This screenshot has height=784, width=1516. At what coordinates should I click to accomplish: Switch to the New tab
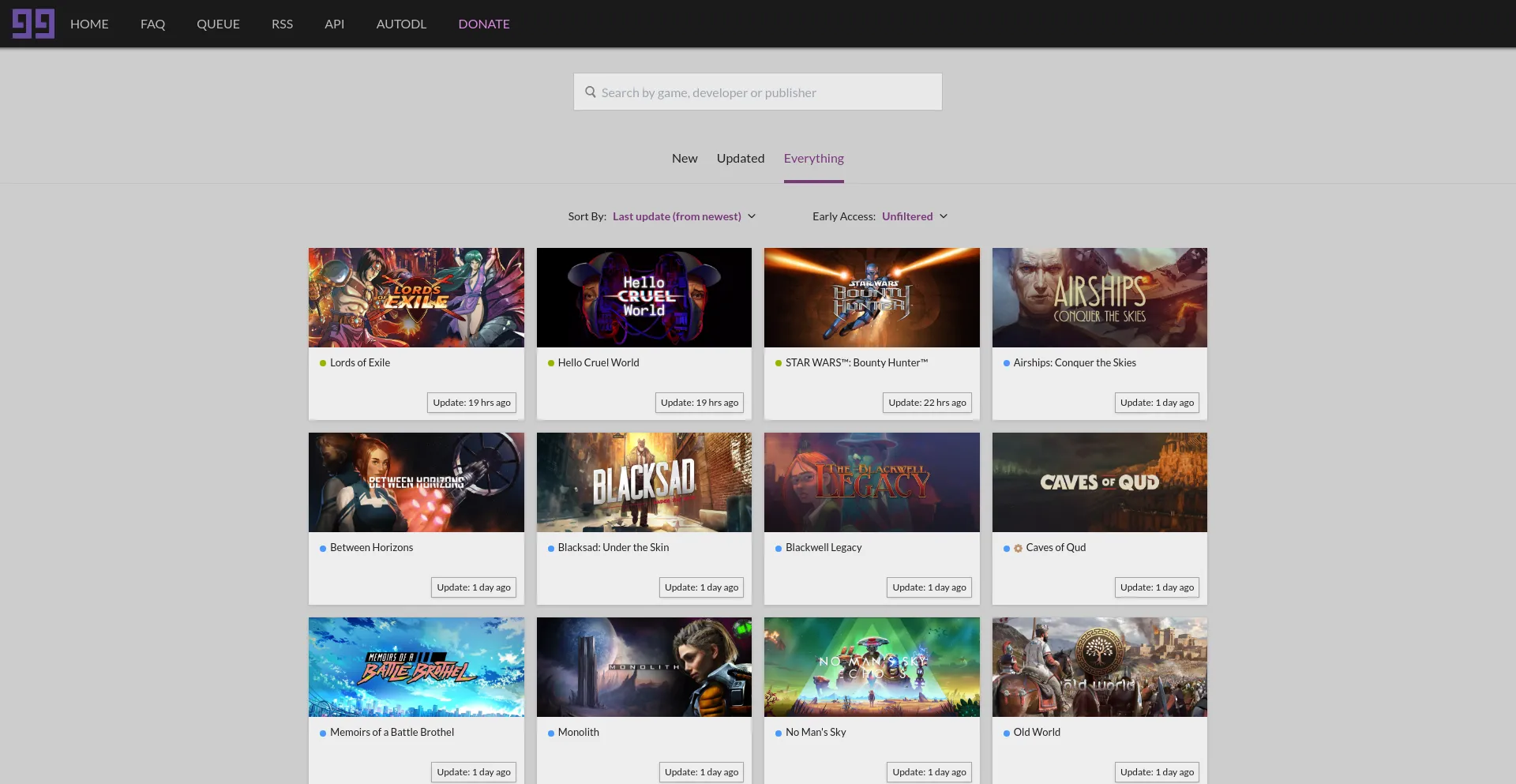coord(685,158)
